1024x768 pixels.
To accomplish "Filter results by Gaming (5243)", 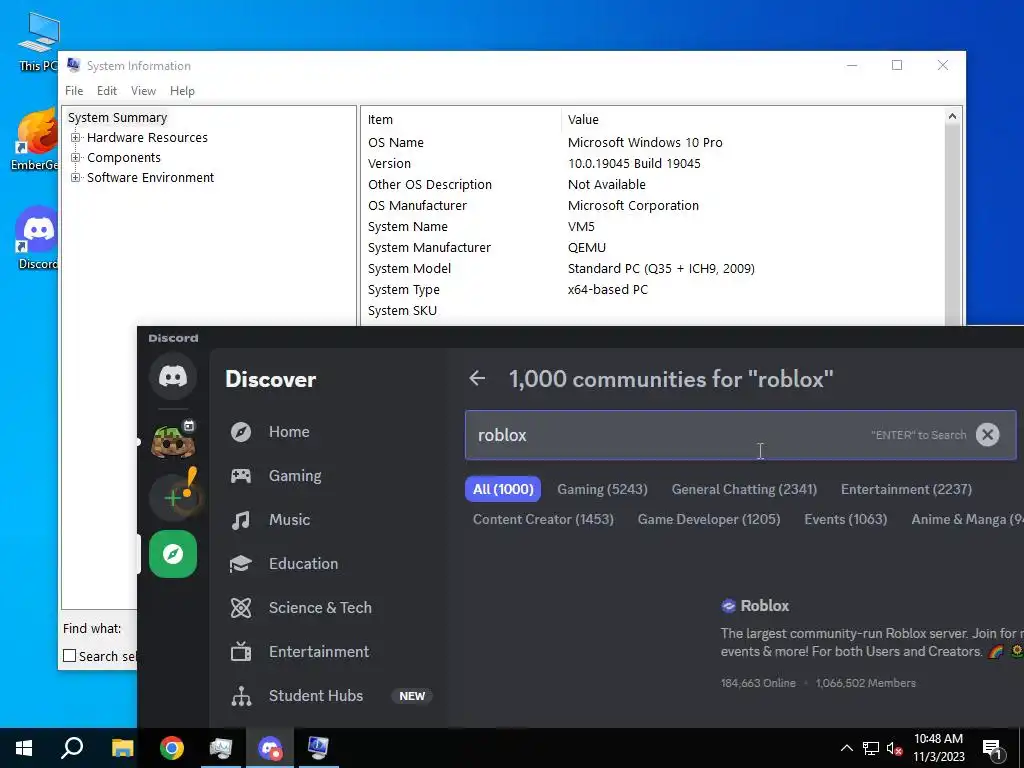I will coord(602,489).
